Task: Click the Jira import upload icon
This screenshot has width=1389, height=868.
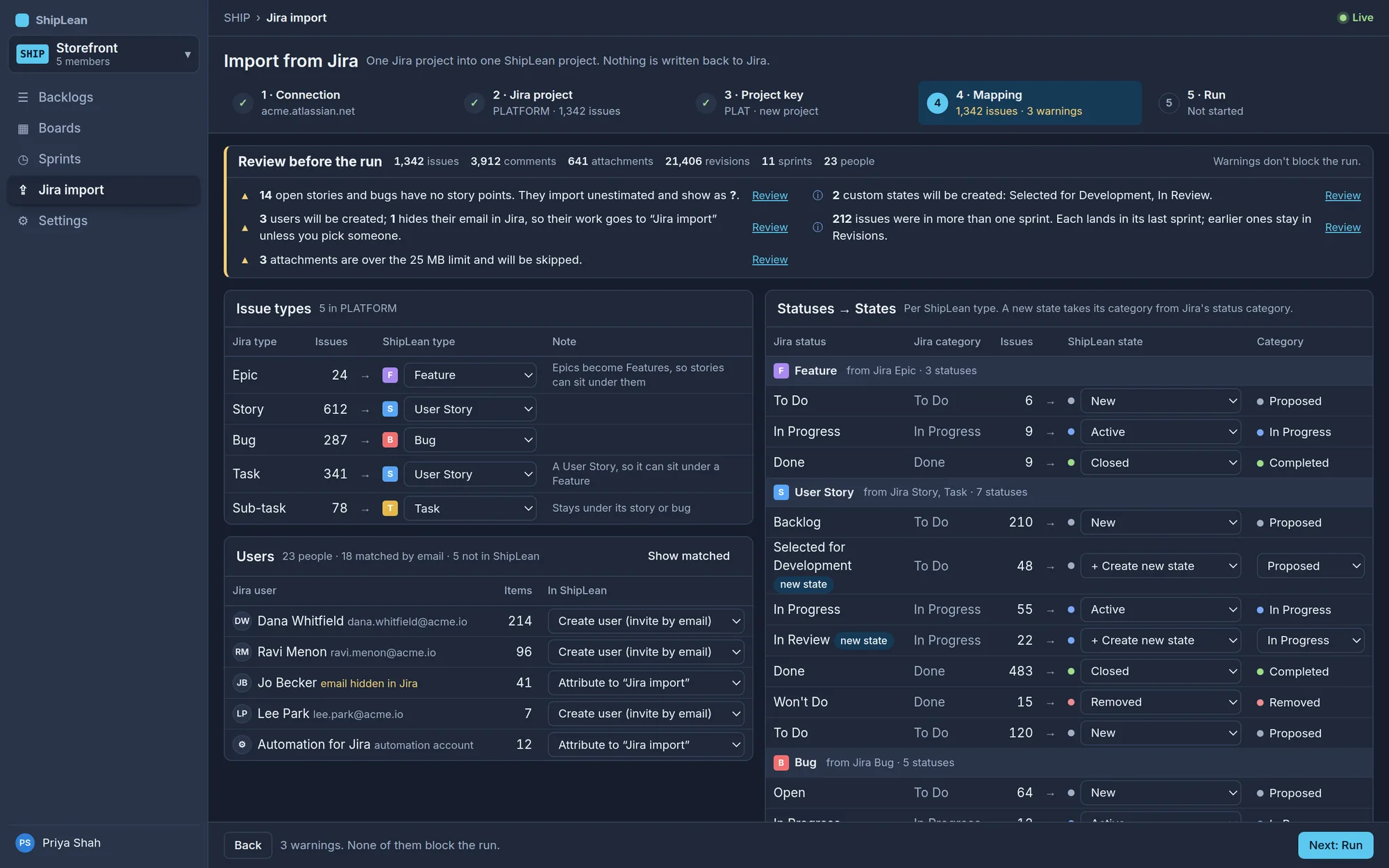Action: (23, 190)
